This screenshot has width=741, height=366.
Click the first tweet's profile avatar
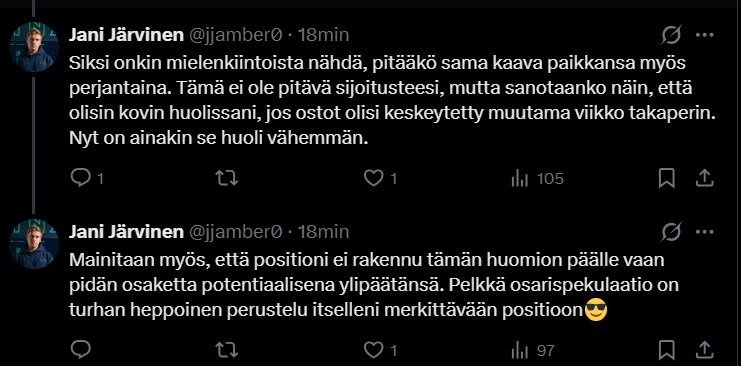pos(34,47)
